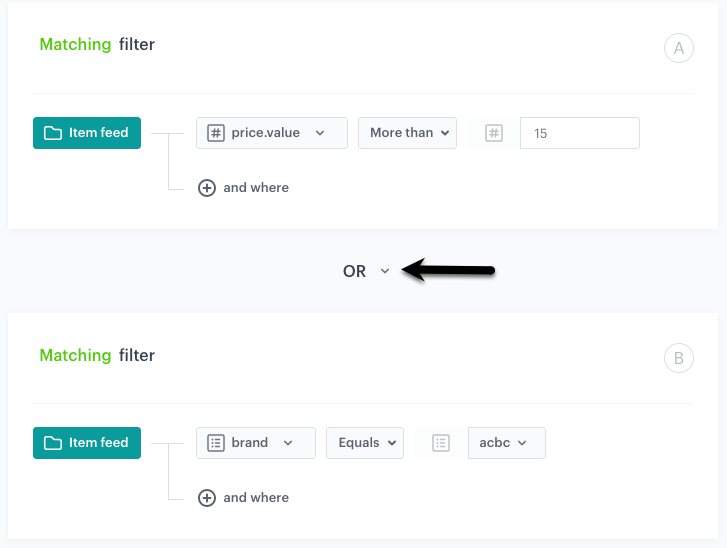The height and width of the screenshot is (548, 727).
Task: Click the Item feed button in filter B
Action: (87, 443)
